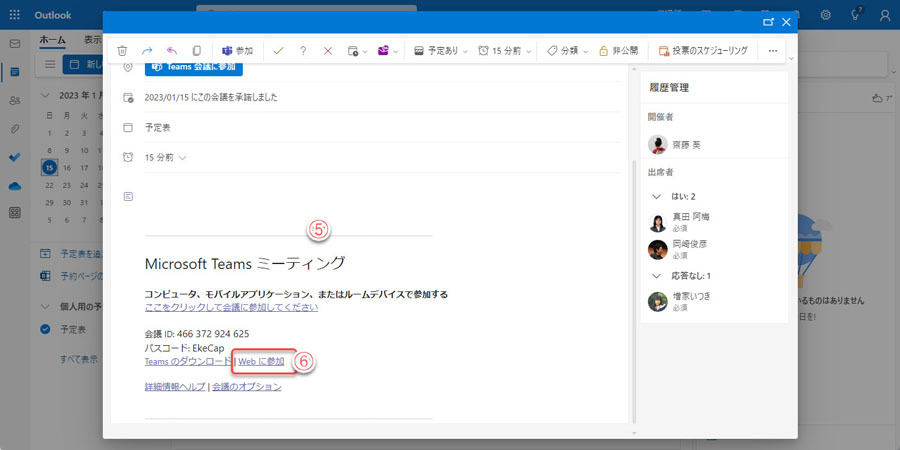Open the 15 分前 reminder dropdown in toolbar
Screen dimensions: 900x450
[505, 51]
